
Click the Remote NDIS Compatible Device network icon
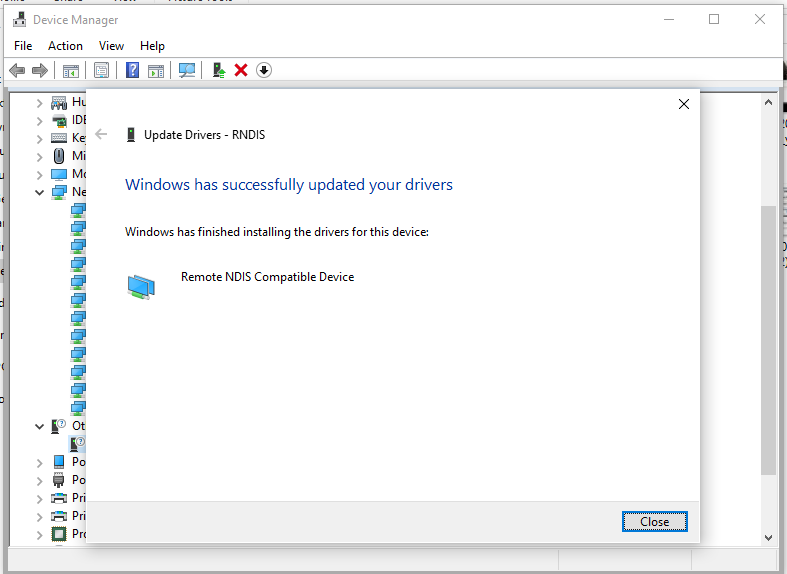[x=141, y=287]
